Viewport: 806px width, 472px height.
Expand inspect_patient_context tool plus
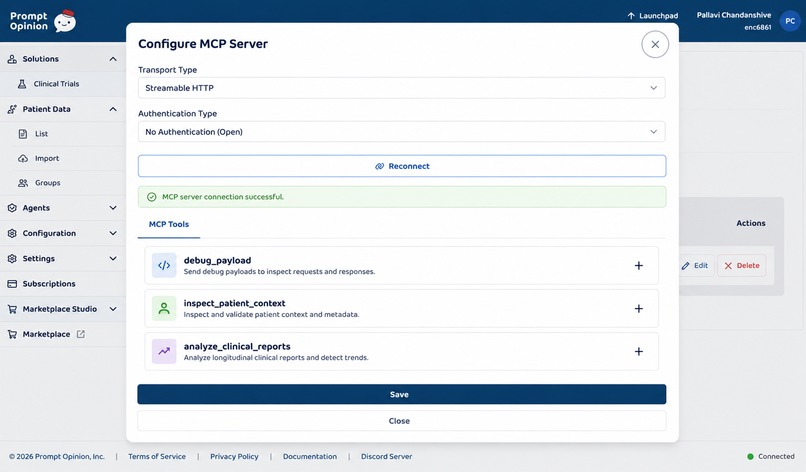(x=638, y=308)
